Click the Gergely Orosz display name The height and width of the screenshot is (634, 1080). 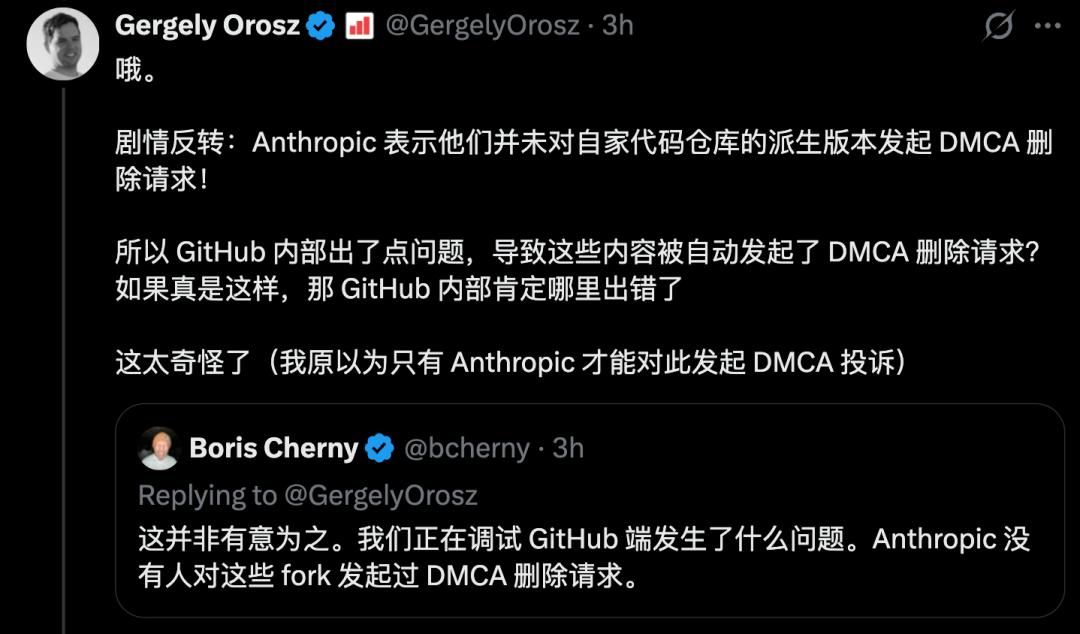coord(208,26)
